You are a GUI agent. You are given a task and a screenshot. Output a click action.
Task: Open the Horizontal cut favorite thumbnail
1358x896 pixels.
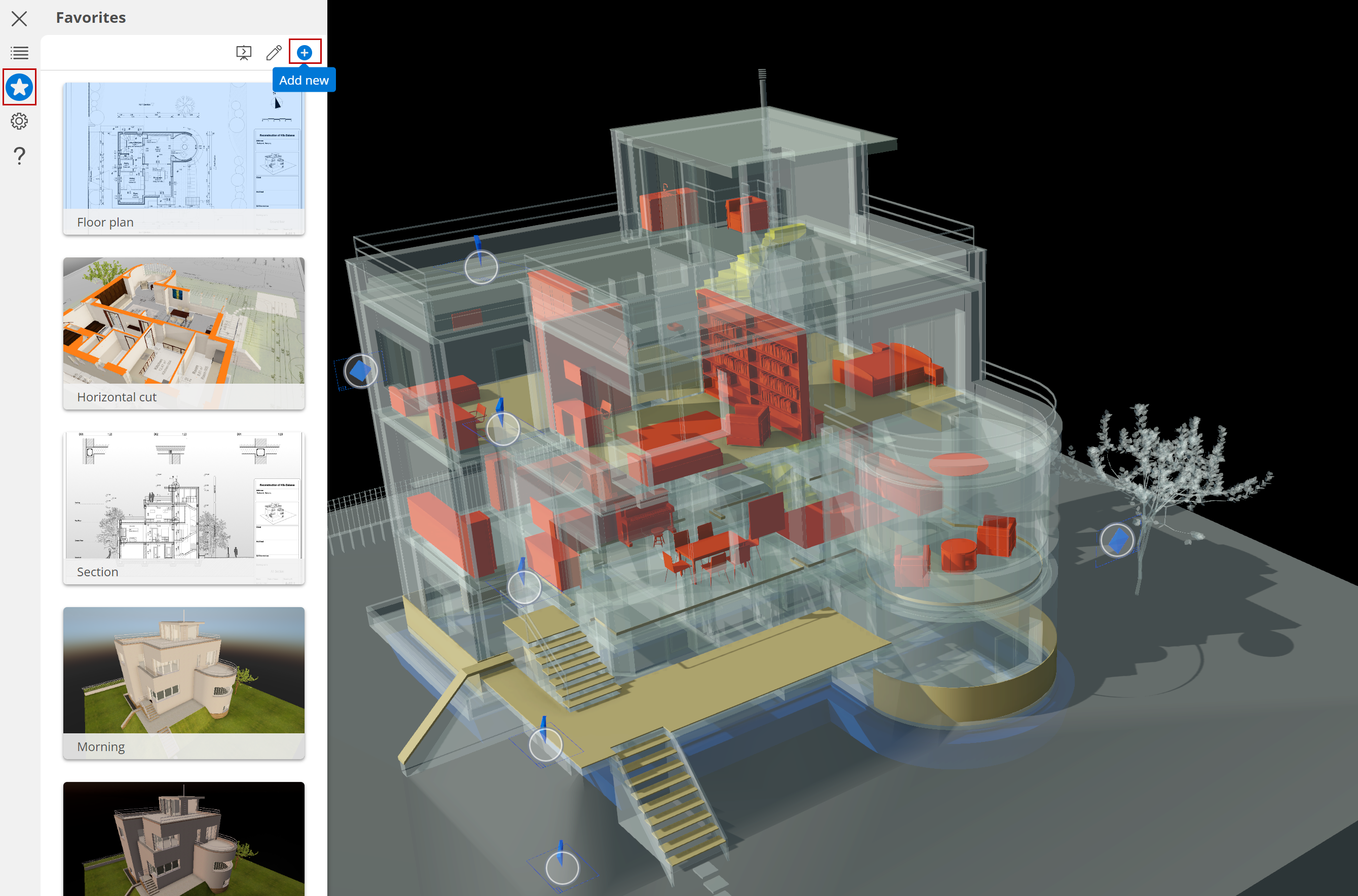tap(183, 321)
